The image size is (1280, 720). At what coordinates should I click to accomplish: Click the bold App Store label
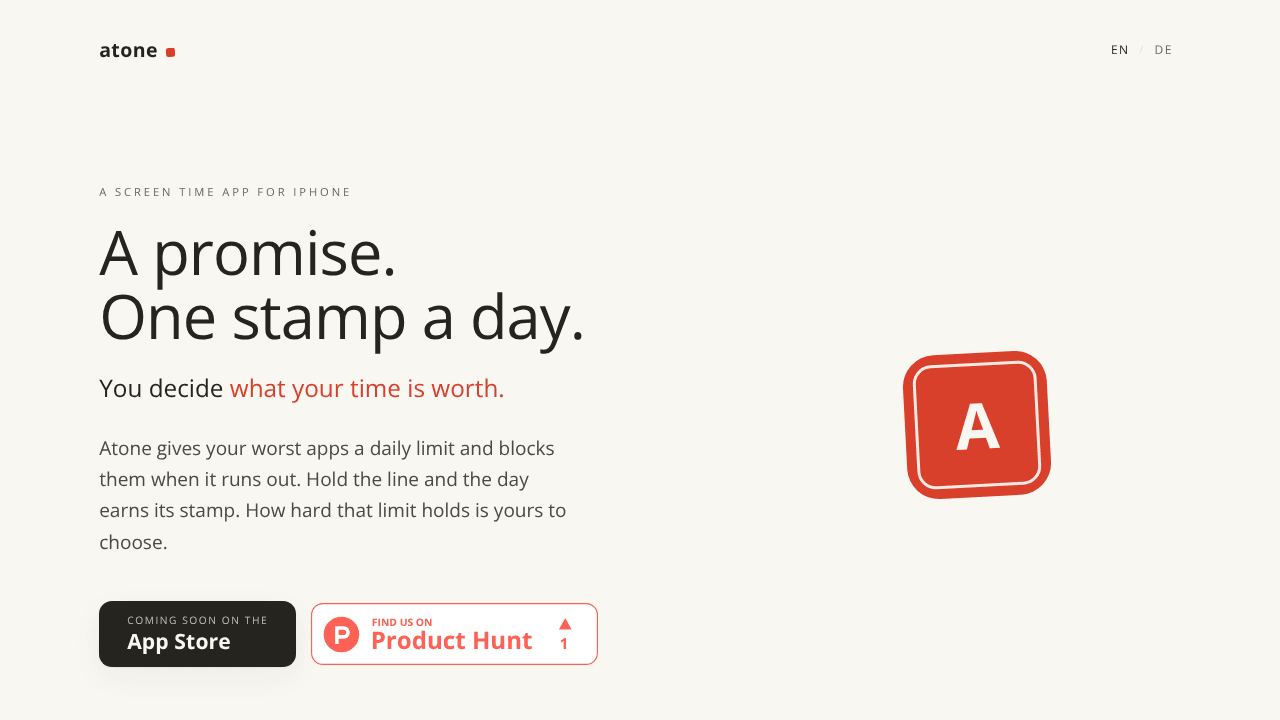pyautogui.click(x=179, y=642)
